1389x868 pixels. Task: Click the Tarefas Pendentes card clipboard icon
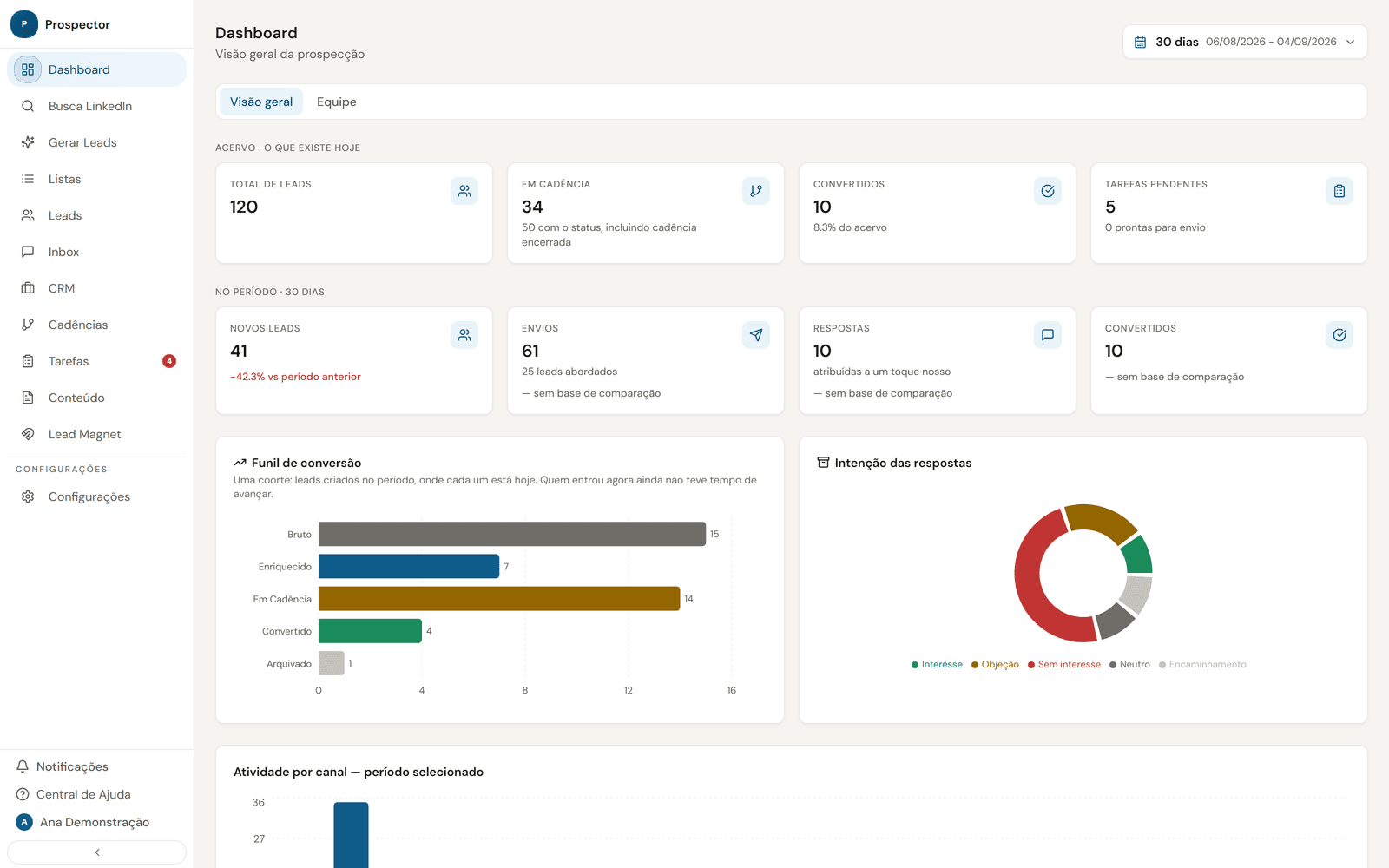point(1340,191)
